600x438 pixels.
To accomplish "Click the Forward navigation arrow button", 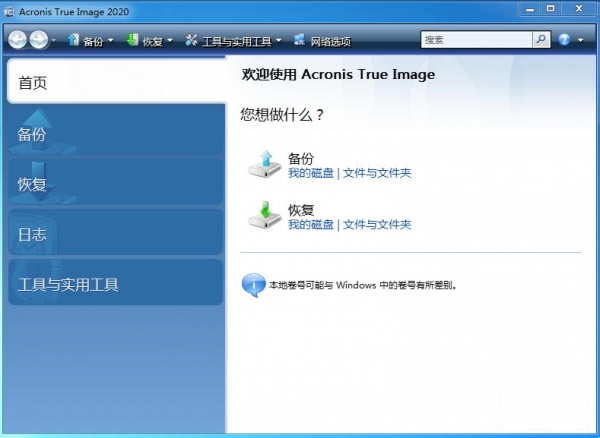I will click(39, 39).
